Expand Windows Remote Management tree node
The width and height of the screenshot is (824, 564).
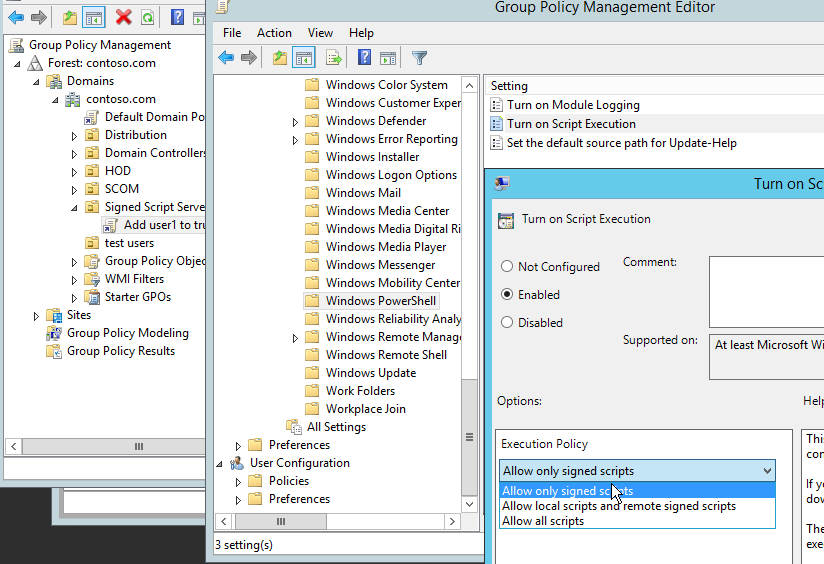[x=295, y=338]
